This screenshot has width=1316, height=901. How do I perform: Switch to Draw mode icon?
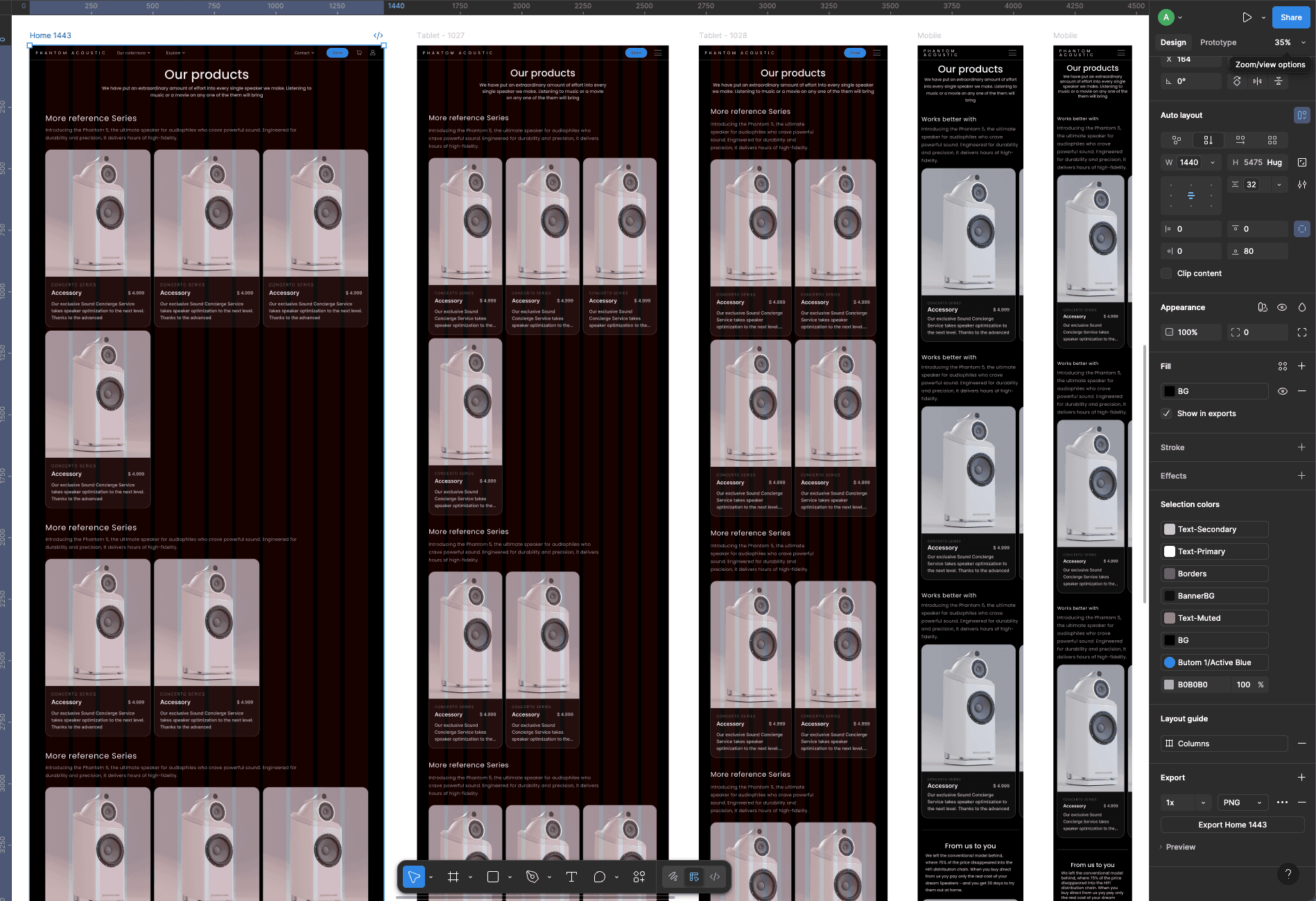pyautogui.click(x=673, y=877)
